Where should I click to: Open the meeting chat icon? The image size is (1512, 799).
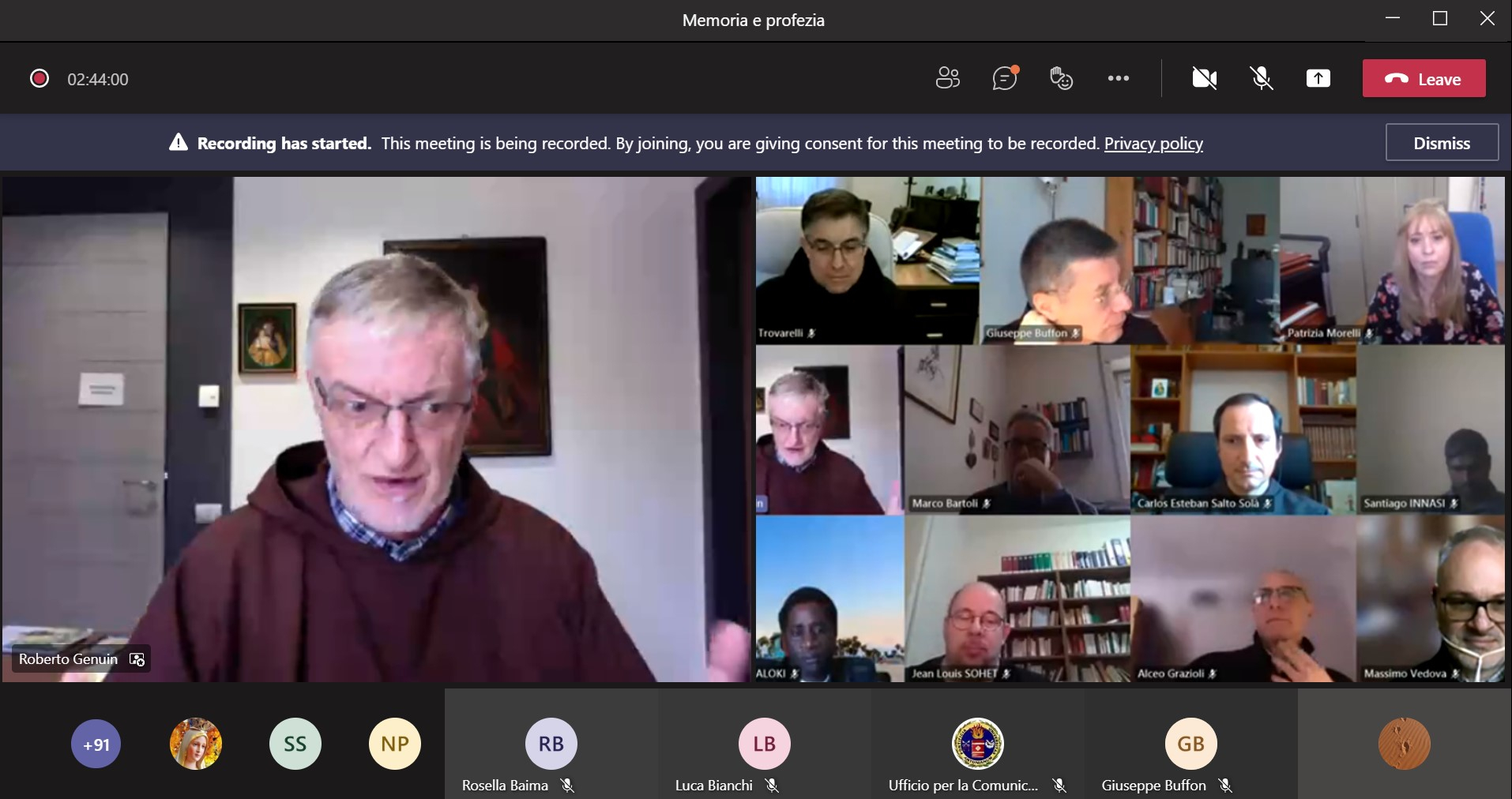(1004, 78)
